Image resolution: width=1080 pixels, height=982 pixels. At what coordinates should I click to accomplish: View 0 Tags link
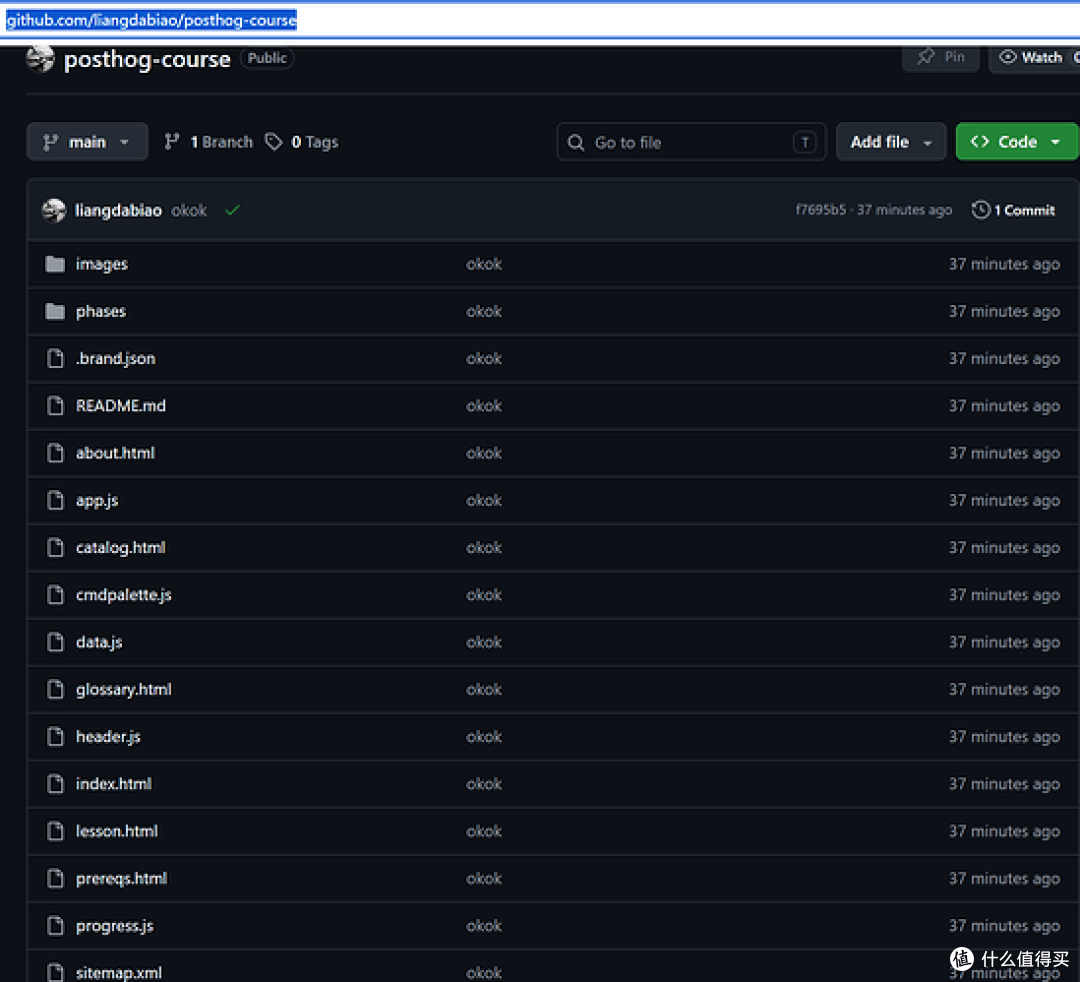click(302, 142)
